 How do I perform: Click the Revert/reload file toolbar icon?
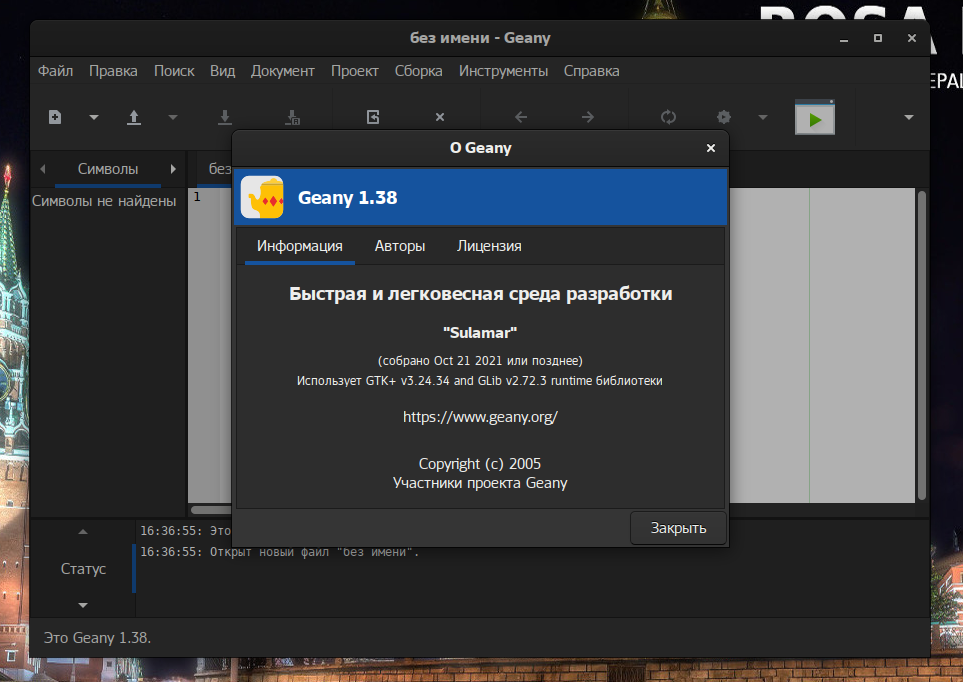pyautogui.click(x=373, y=117)
